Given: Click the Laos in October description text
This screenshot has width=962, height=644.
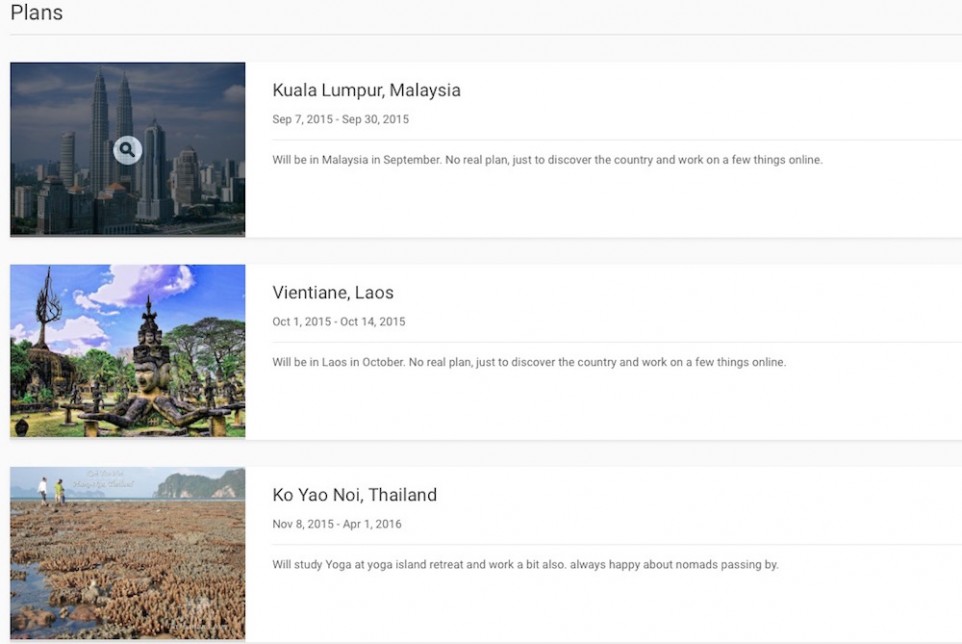Looking at the screenshot, I should (x=529, y=362).
